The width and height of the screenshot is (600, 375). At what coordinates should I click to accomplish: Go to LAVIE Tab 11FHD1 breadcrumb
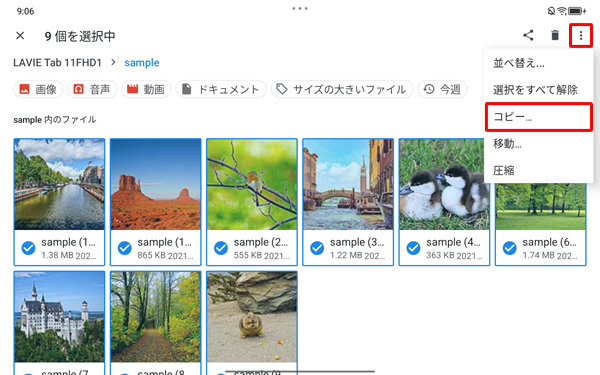[57, 62]
